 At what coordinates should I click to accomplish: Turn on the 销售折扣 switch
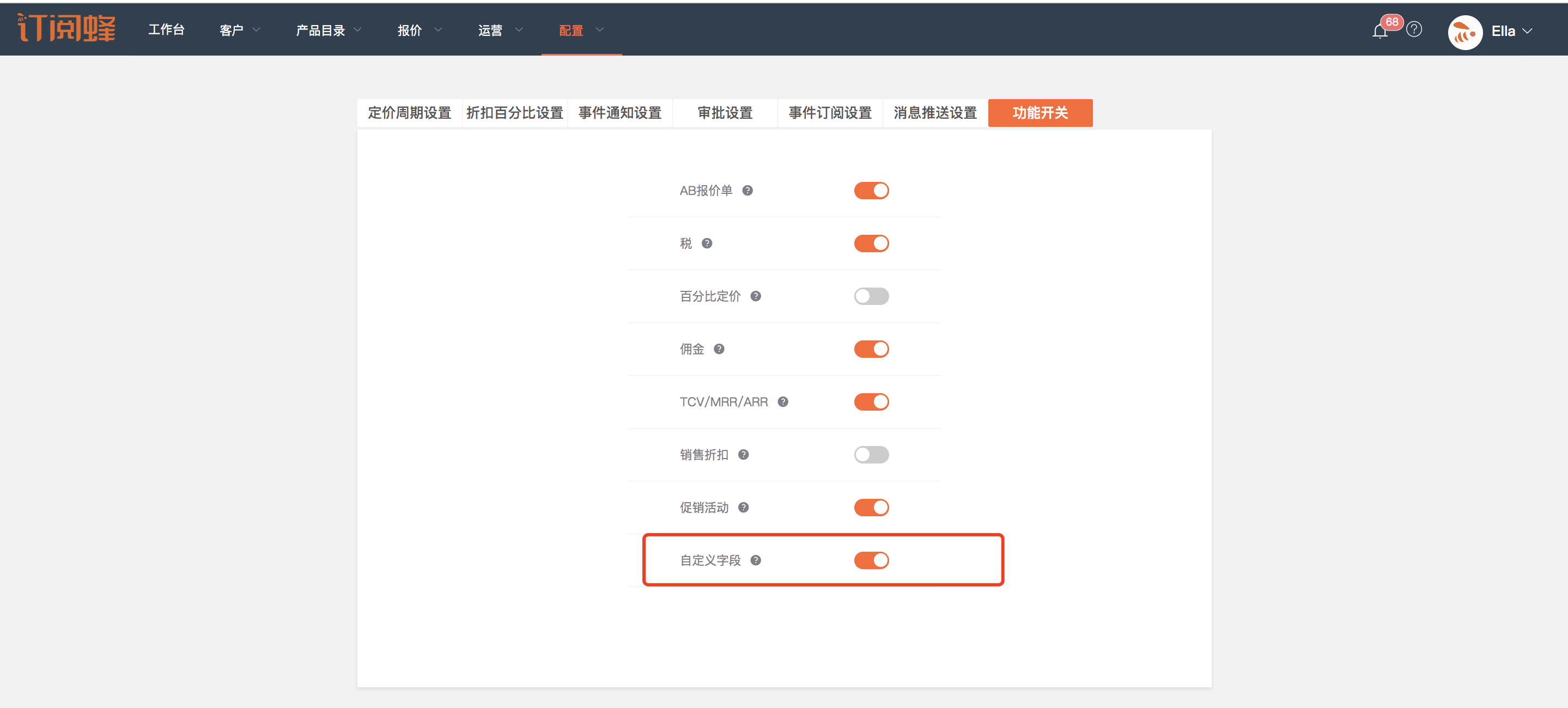pyautogui.click(x=871, y=455)
